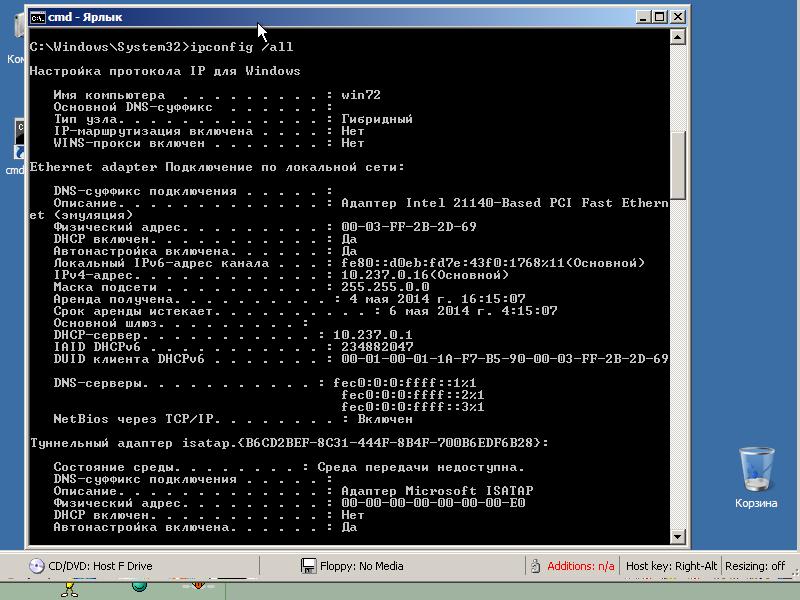Click the Additions status icon
Screen dimensions: 800x600
point(535,566)
